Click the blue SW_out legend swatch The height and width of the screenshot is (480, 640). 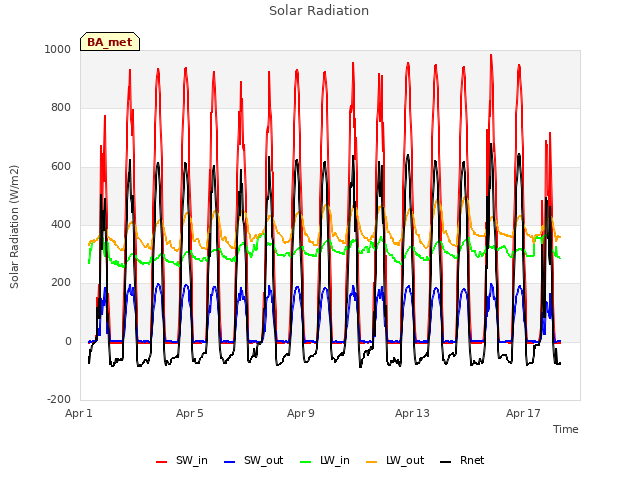point(230,462)
